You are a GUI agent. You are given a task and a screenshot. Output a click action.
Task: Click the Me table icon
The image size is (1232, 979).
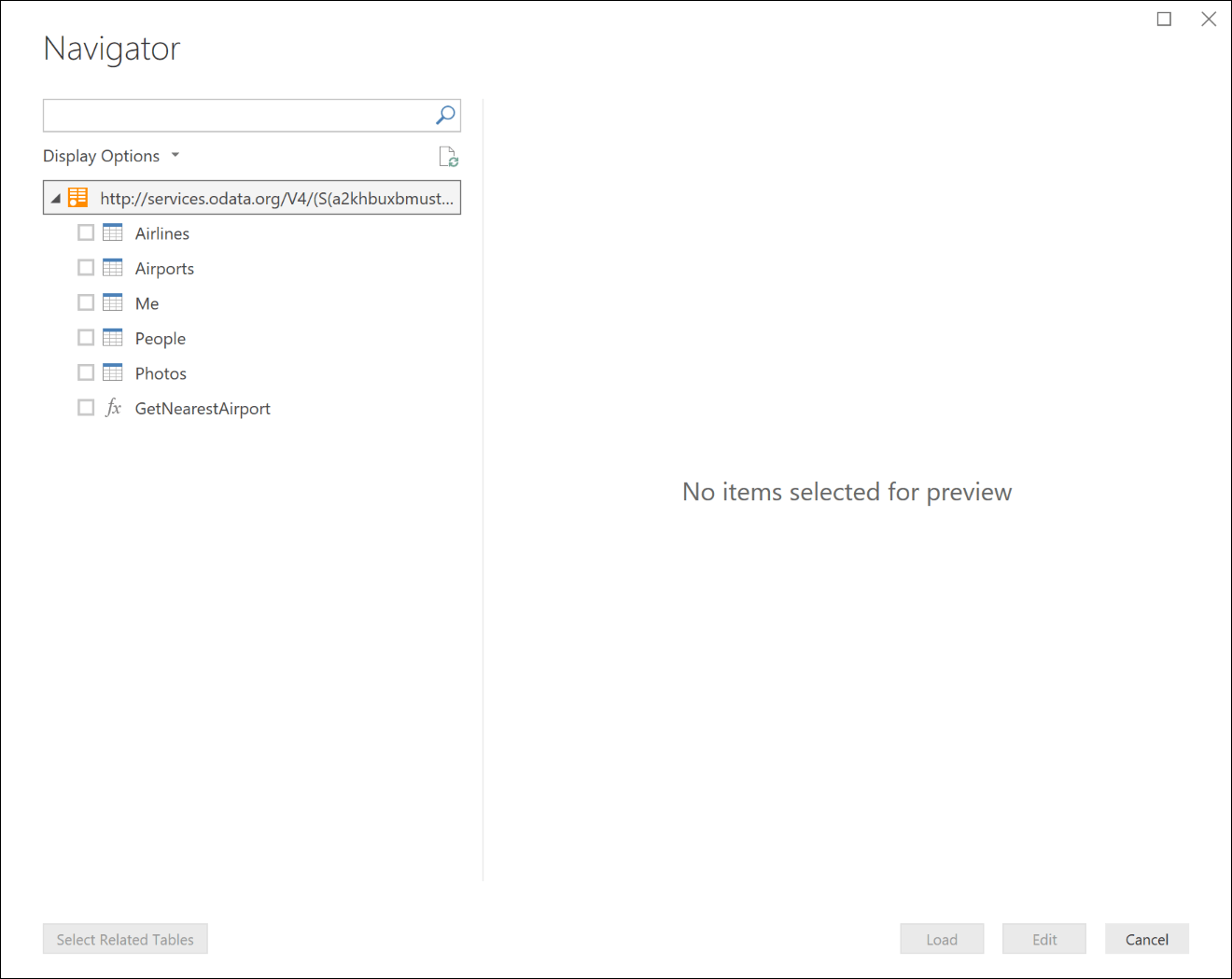(112, 302)
